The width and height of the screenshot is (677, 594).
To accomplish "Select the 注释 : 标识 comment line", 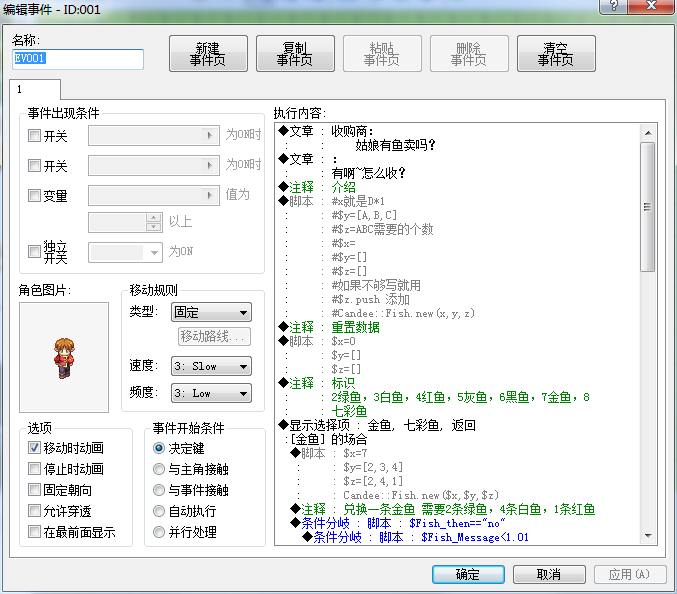I will click(x=317, y=383).
